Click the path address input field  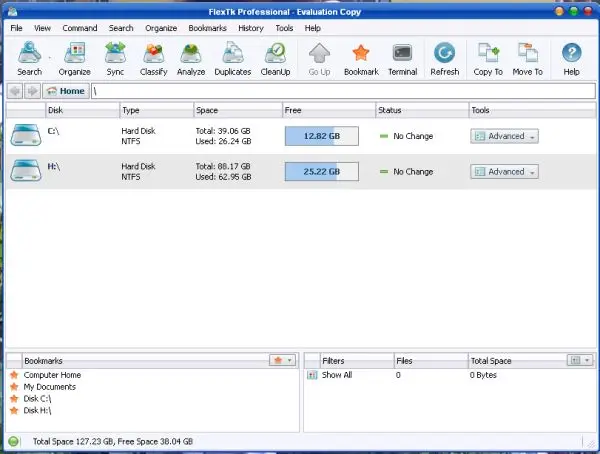(x=343, y=91)
